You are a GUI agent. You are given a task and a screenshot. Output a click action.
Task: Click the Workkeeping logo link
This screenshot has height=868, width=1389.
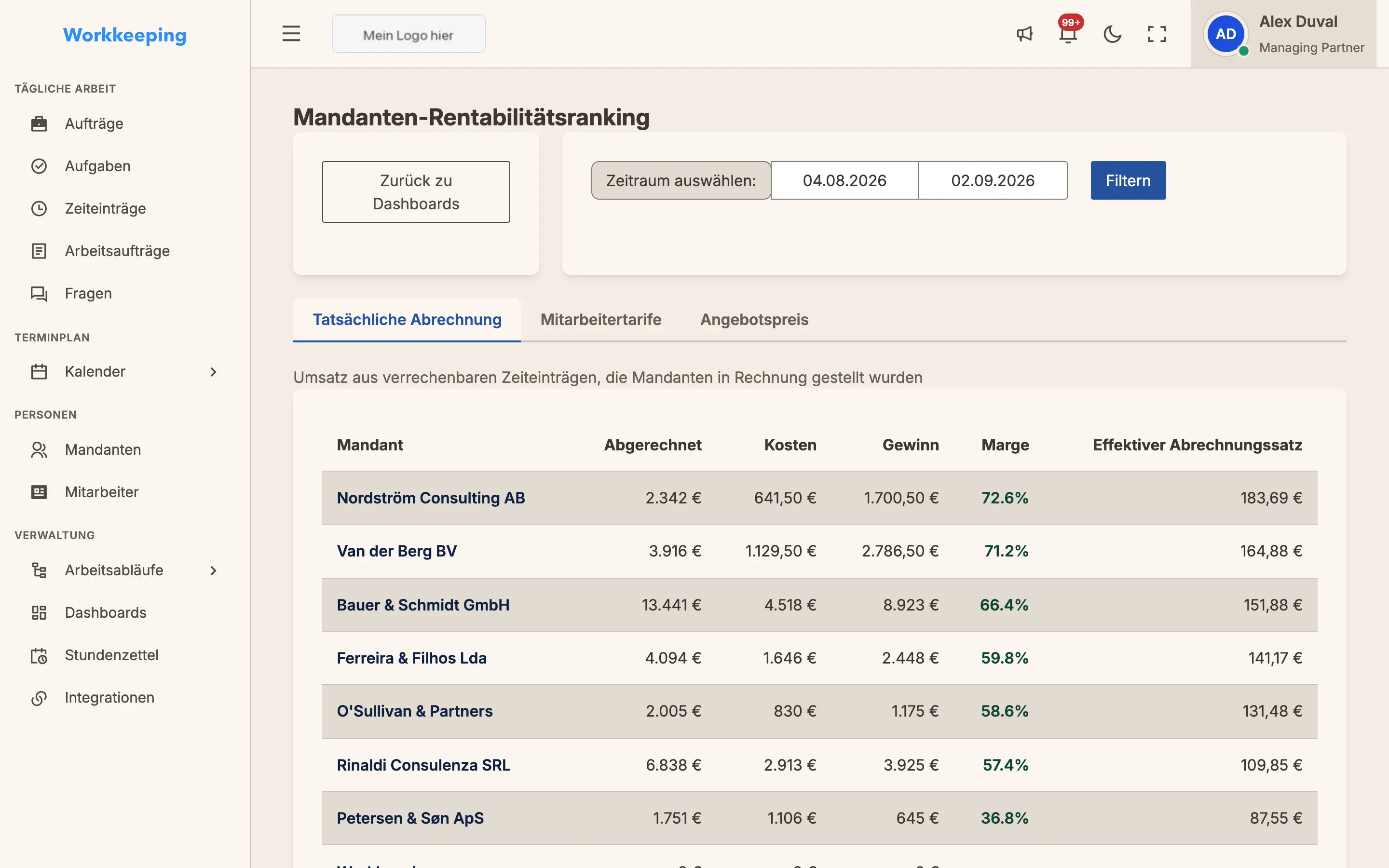tap(124, 35)
